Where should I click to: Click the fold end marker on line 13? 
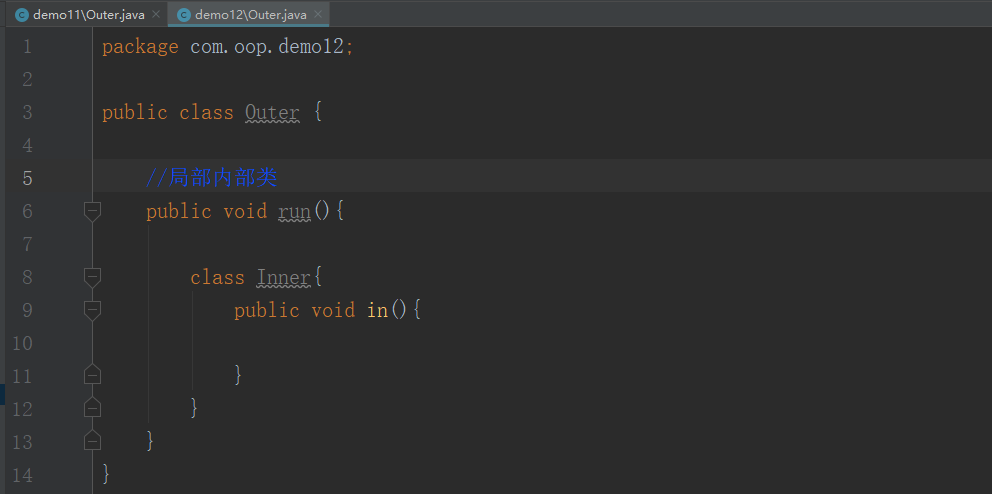(x=92, y=440)
